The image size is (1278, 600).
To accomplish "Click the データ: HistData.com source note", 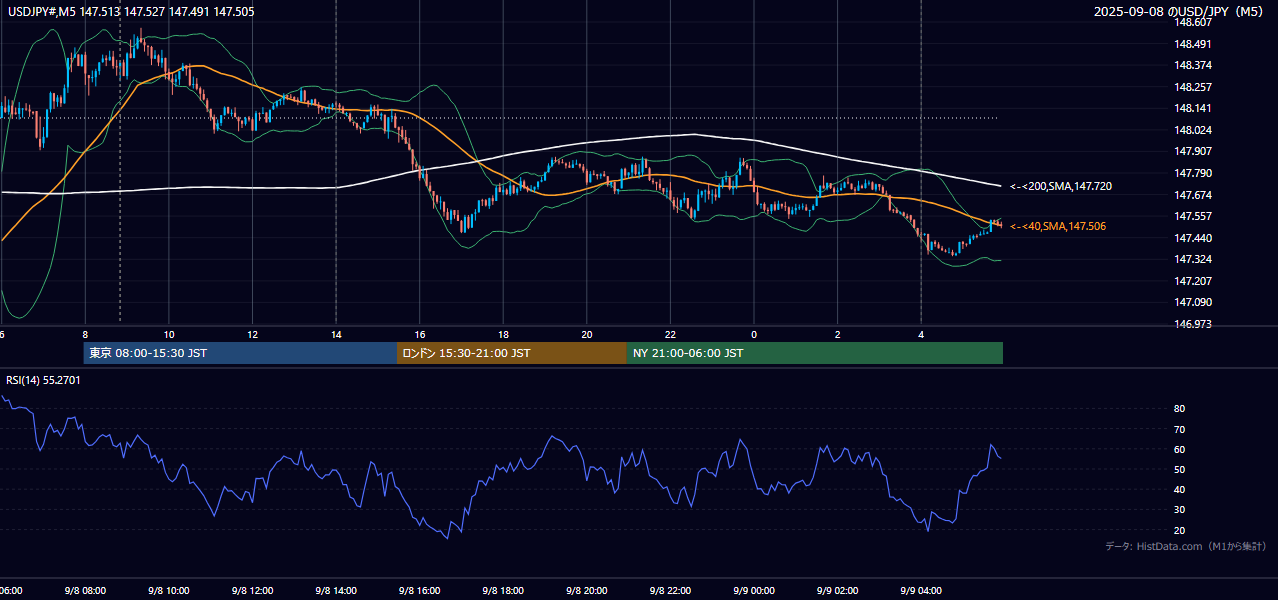I will [1186, 547].
